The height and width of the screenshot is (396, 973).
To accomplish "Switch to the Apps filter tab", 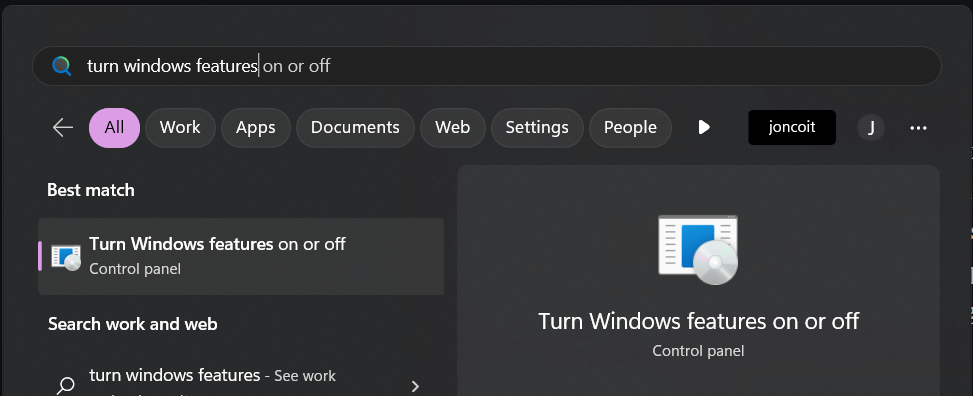I will [256, 128].
